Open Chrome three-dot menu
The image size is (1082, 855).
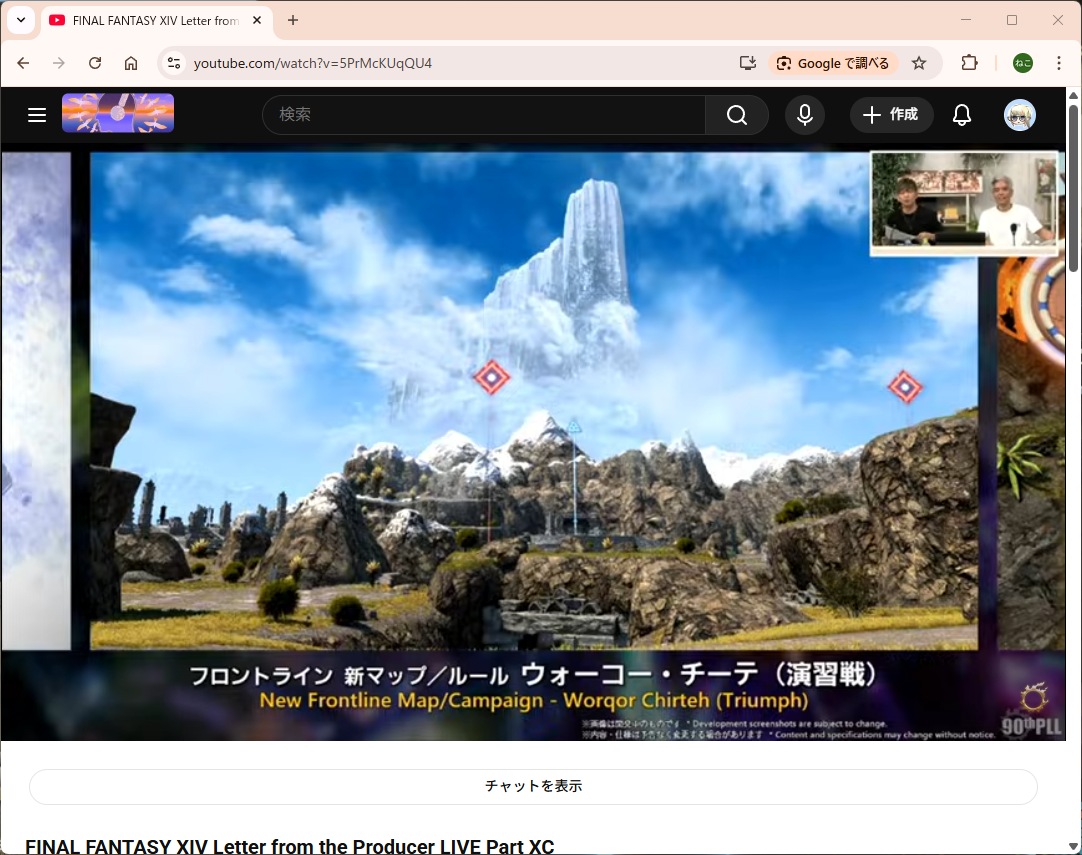click(x=1059, y=63)
